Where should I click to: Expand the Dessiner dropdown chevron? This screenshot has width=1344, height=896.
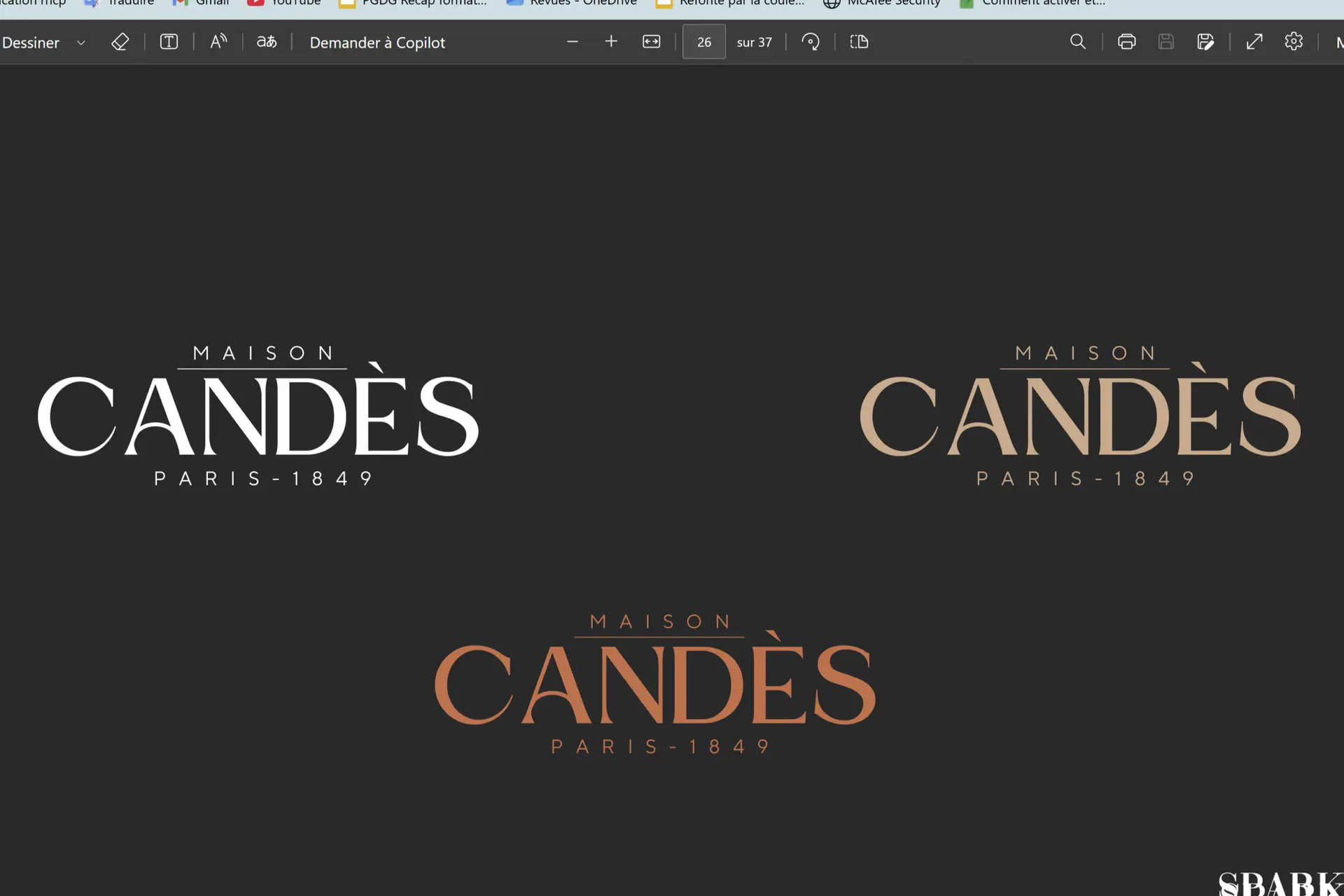pyautogui.click(x=81, y=43)
